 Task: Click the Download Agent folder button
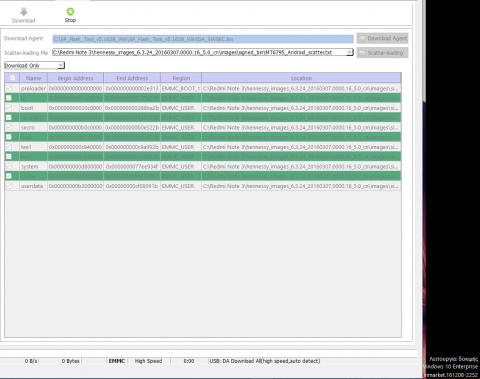coord(382,38)
